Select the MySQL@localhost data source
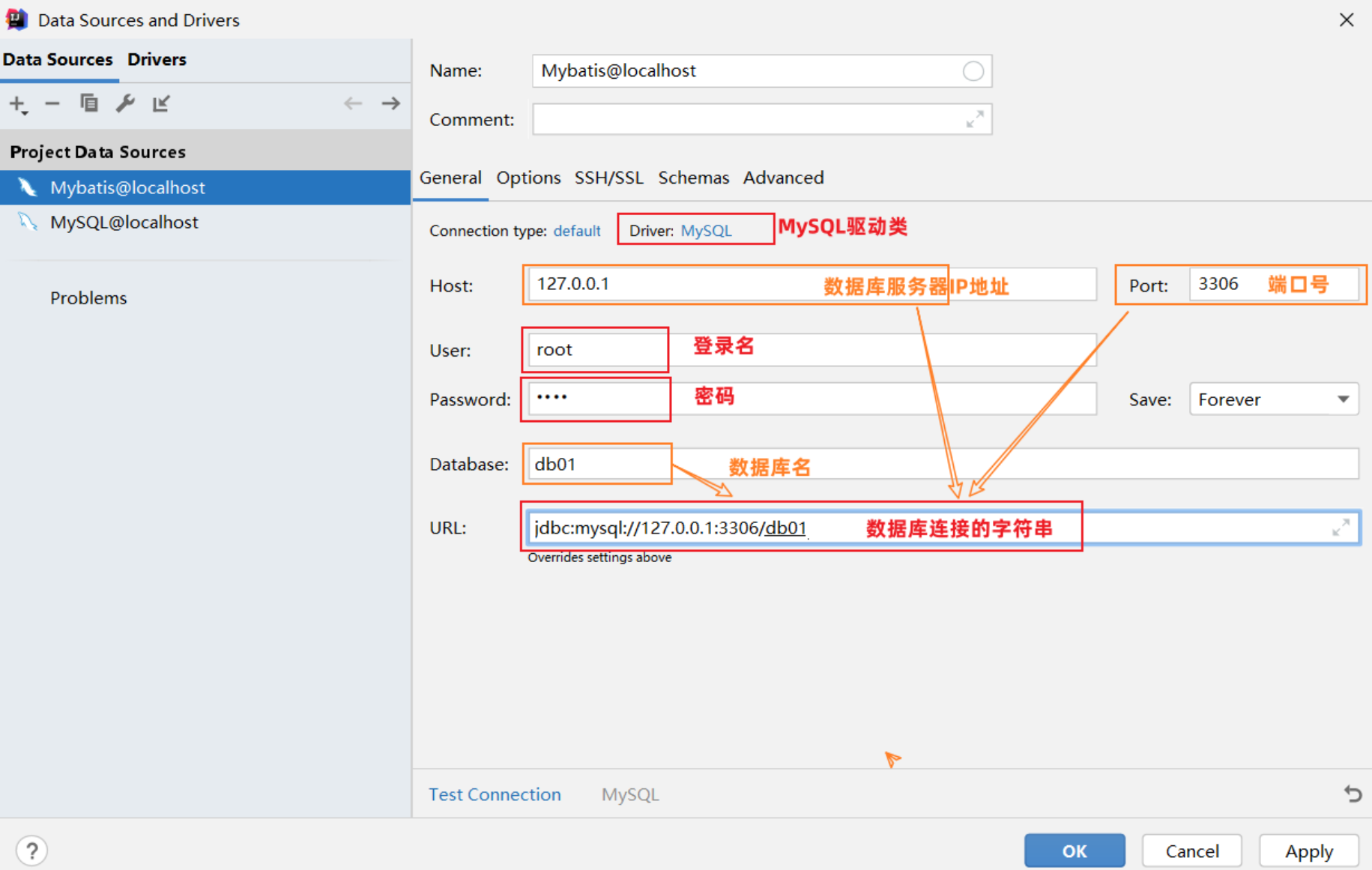 205,222
